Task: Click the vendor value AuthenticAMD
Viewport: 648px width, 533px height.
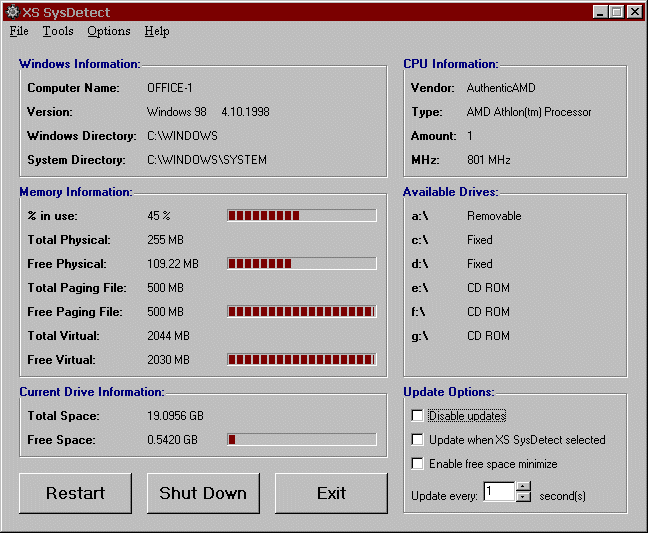Action: click(x=501, y=88)
